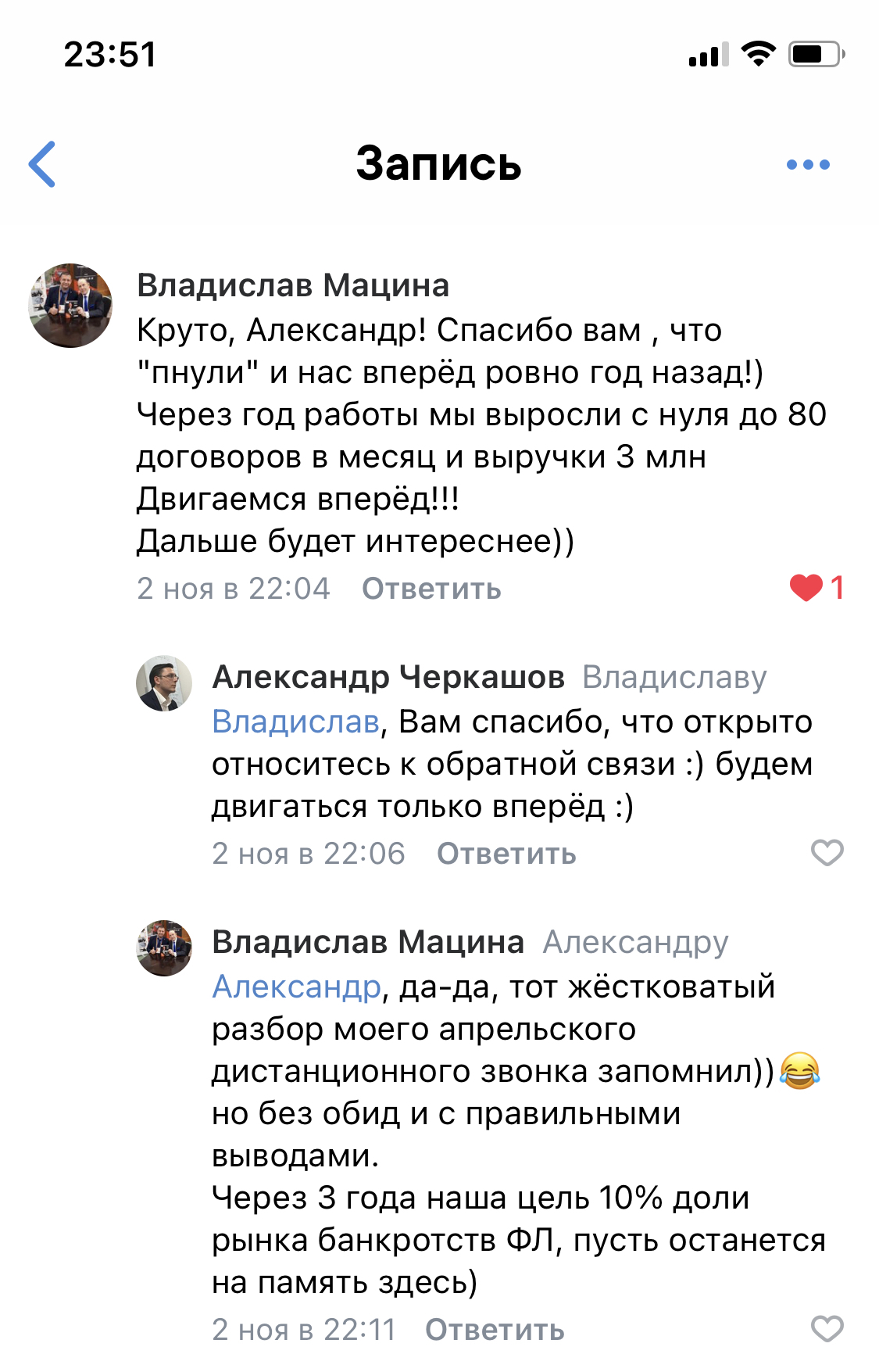879x1372 pixels.
Task: Open the three-dot more options menu
Action: click(x=808, y=165)
